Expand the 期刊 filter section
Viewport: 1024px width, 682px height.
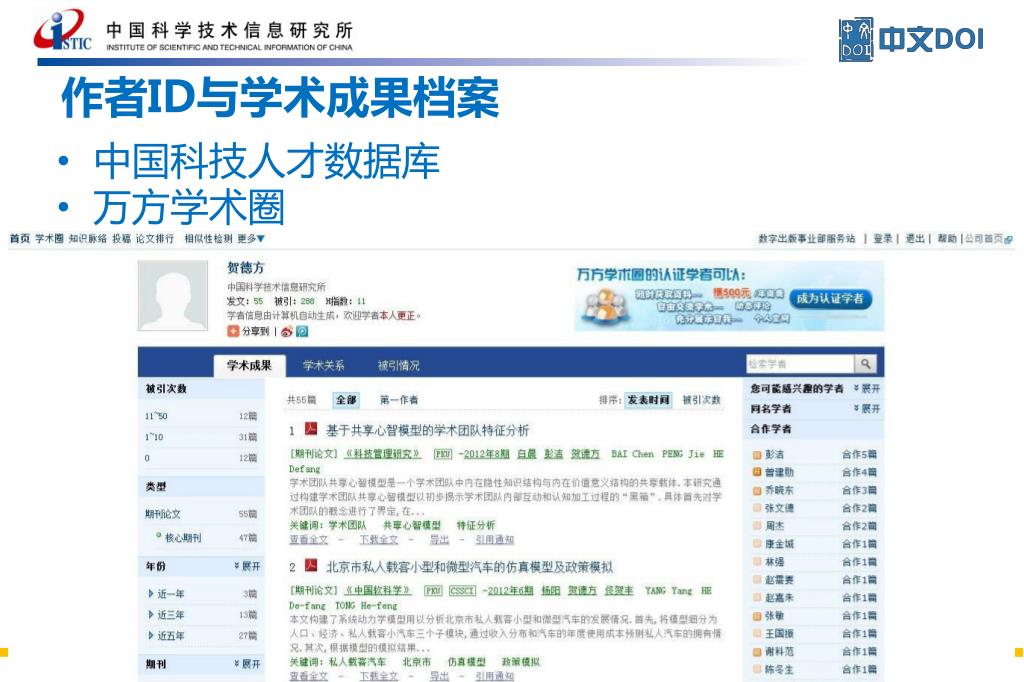[x=248, y=664]
